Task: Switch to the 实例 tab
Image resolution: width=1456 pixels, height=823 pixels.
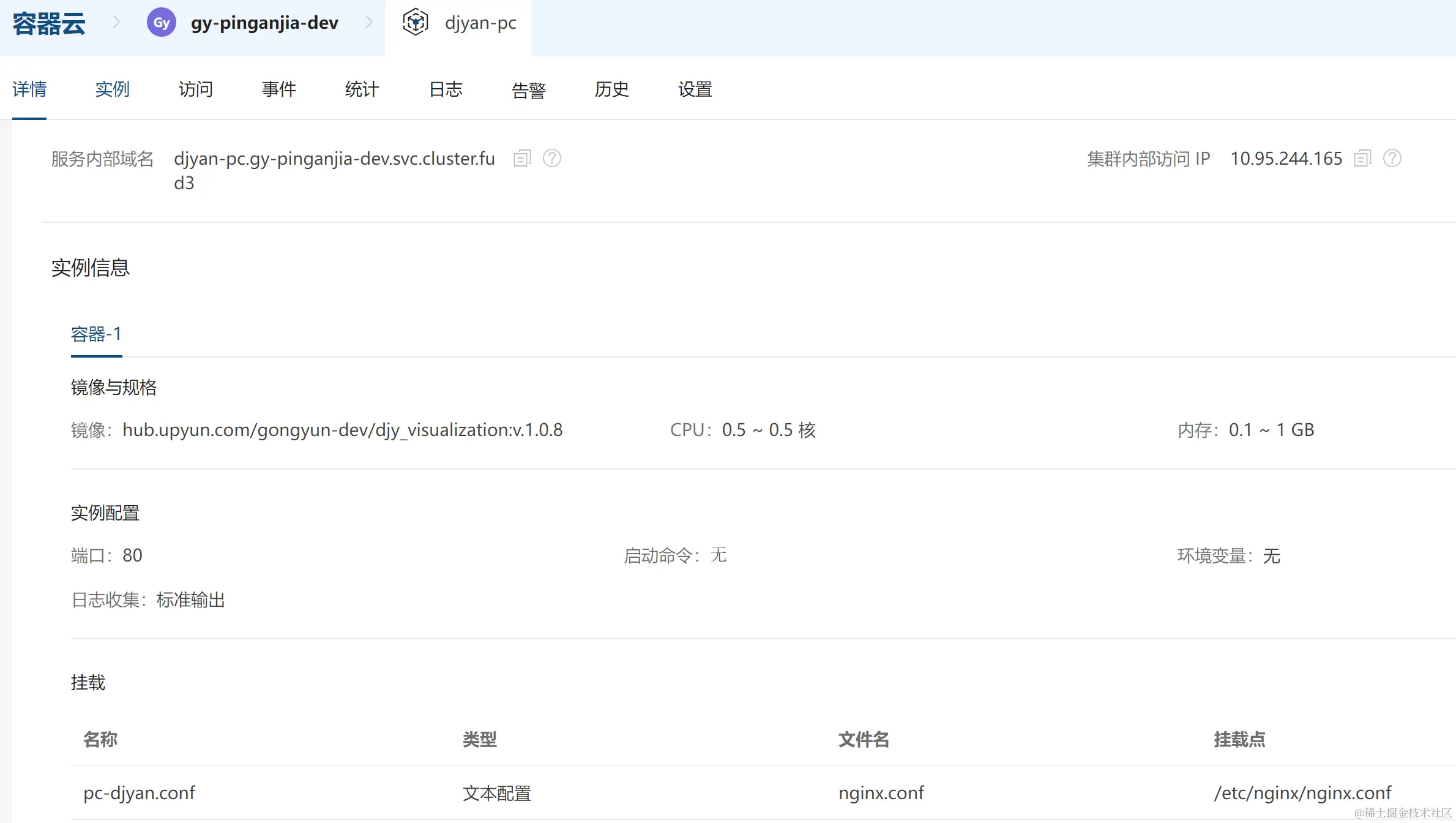Action: (x=112, y=89)
